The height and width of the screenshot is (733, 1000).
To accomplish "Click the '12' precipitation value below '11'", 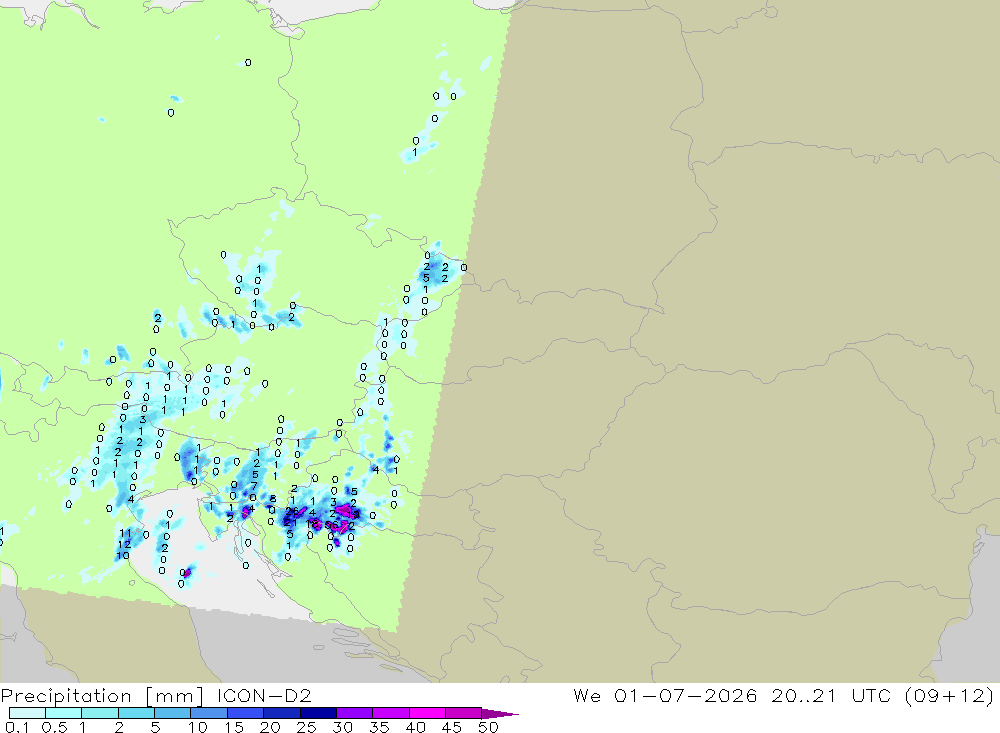I will point(124,544).
